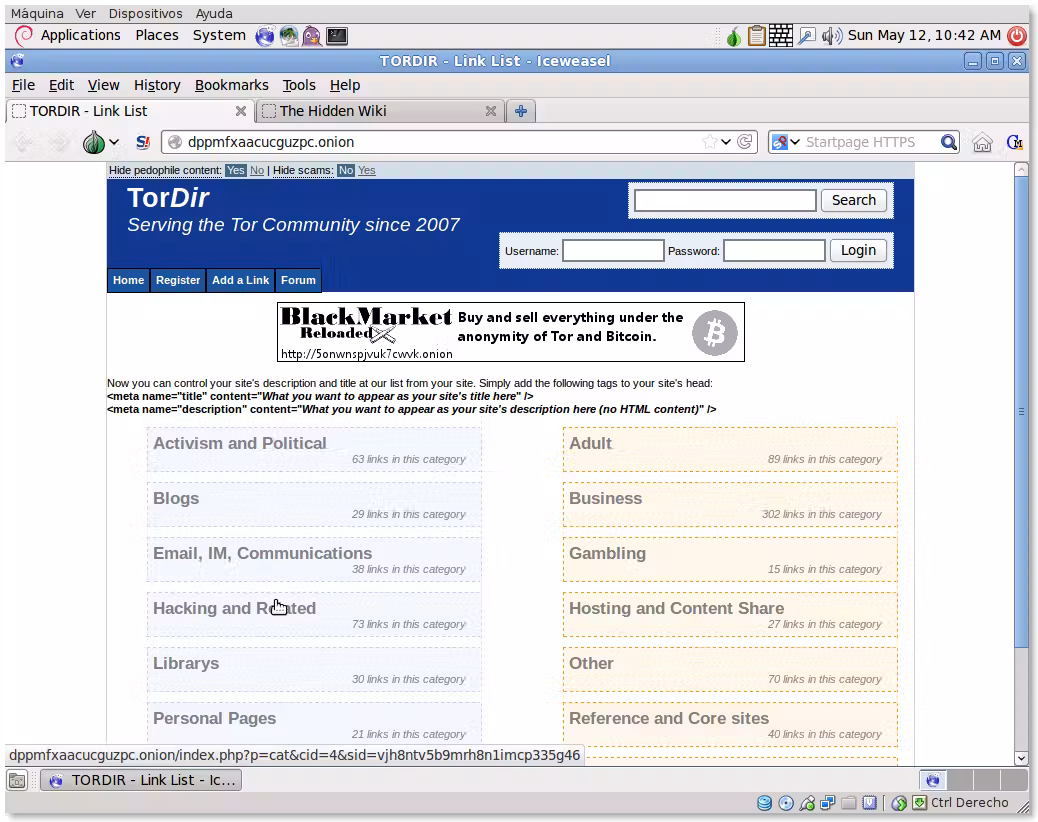The width and height of the screenshot is (1038, 822).
Task: Click the site identity globe icon
Action: tap(175, 142)
